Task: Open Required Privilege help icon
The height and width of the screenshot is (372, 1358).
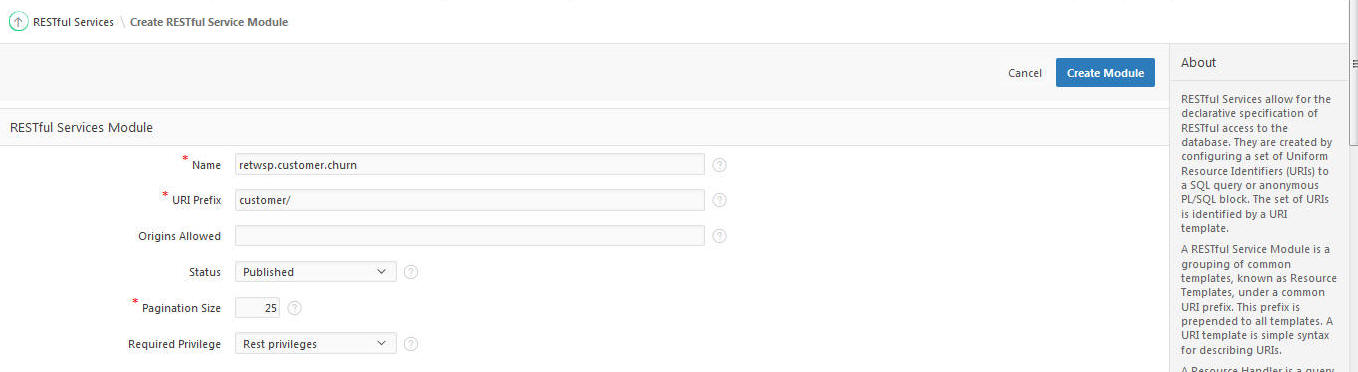Action: pos(410,344)
